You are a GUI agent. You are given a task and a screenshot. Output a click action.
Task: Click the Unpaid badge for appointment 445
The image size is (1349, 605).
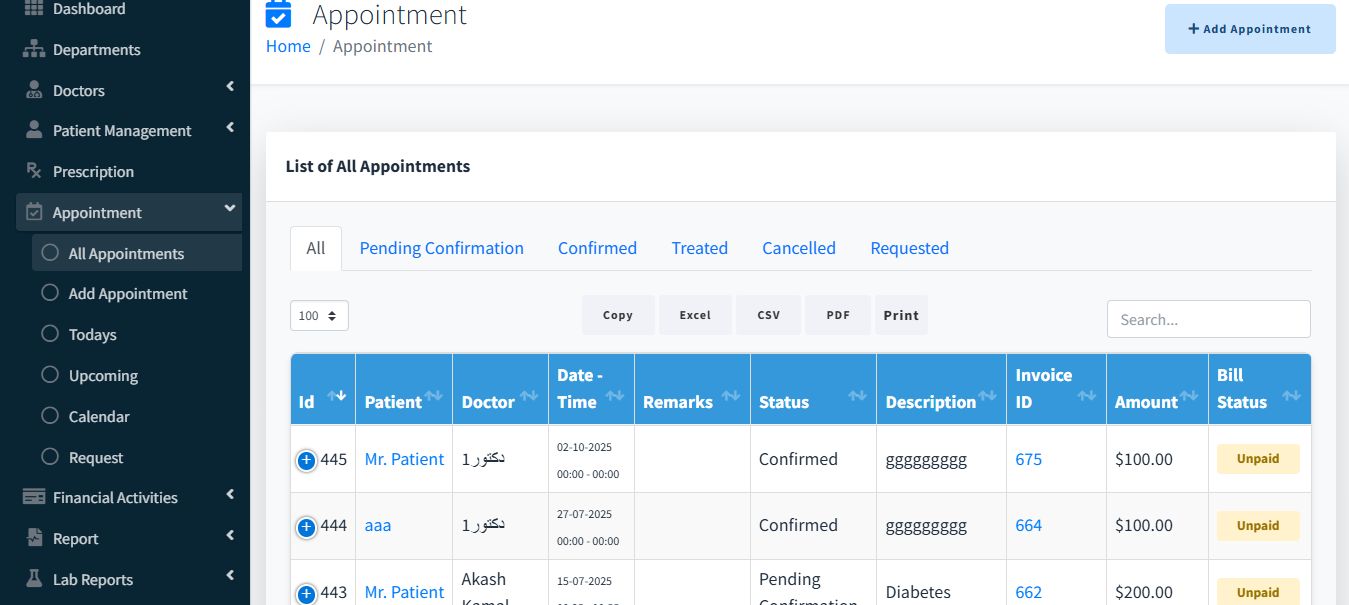pyautogui.click(x=1257, y=459)
